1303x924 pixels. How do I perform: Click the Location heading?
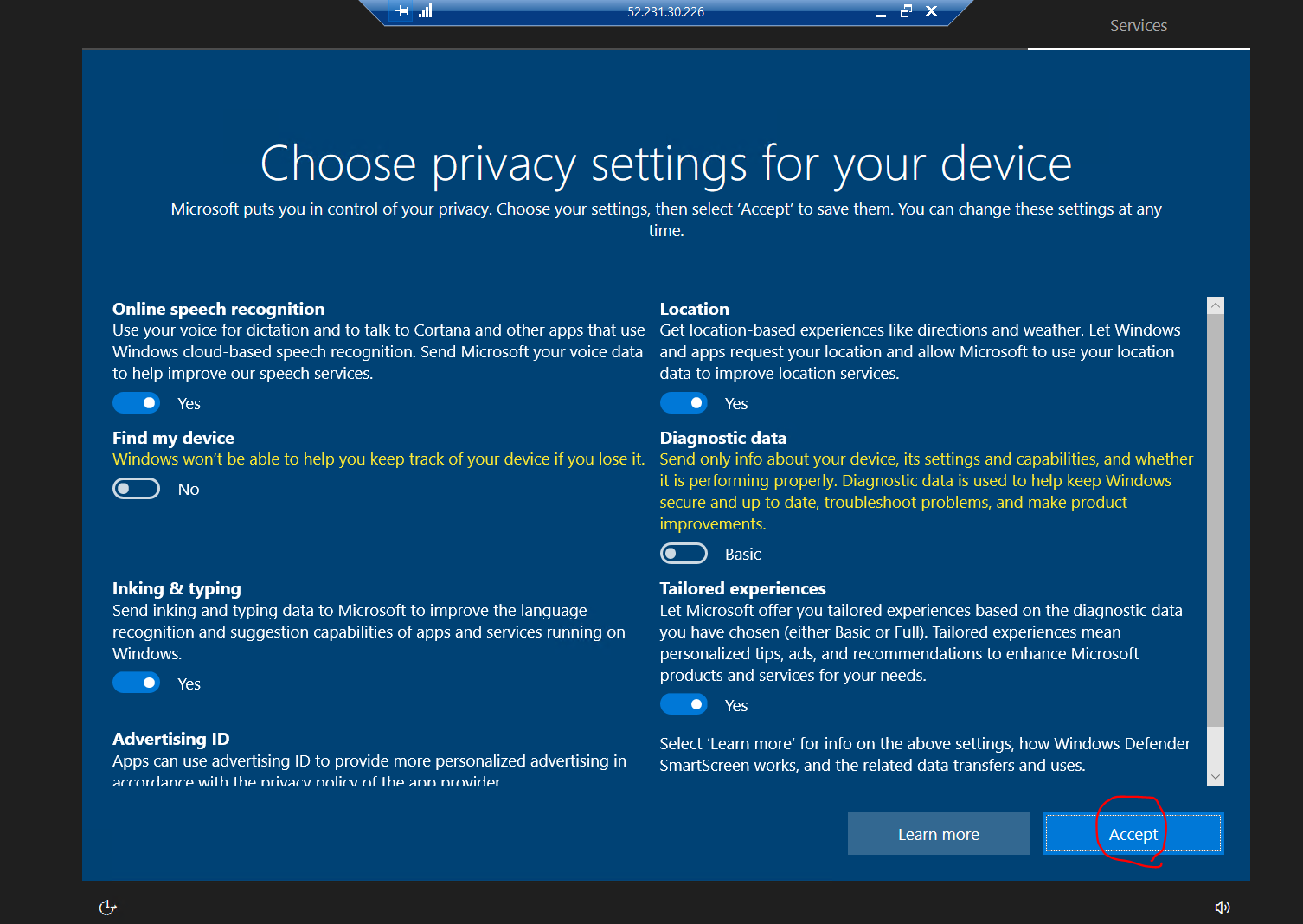(x=694, y=309)
